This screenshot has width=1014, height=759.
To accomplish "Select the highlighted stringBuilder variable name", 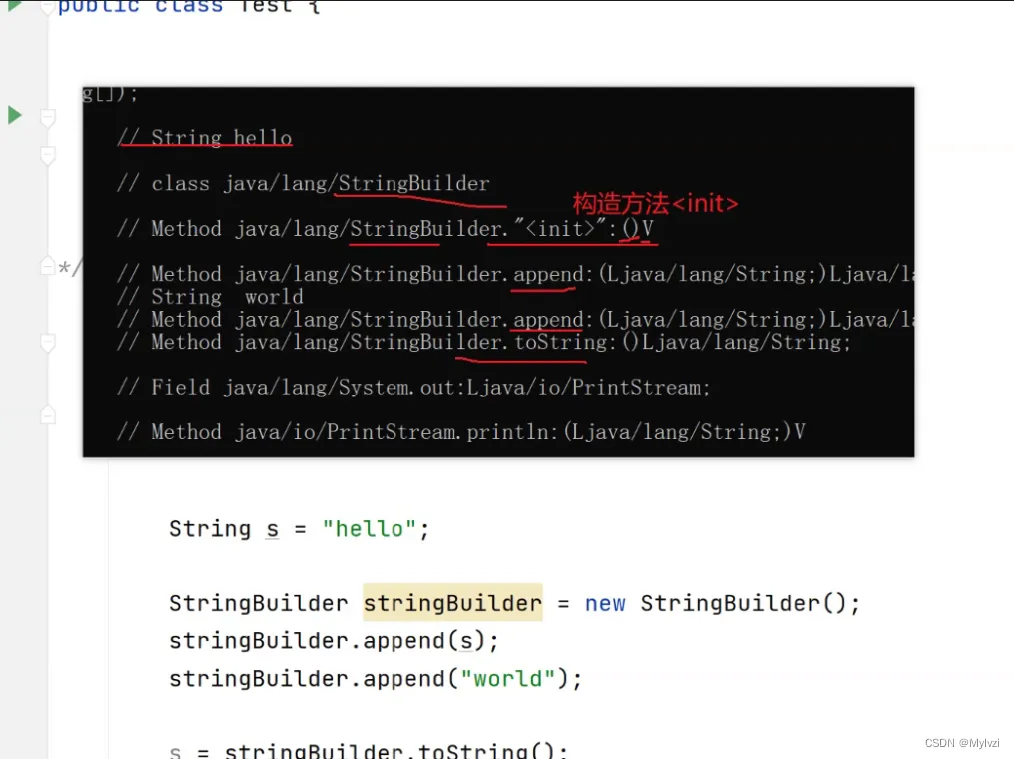I will click(453, 603).
